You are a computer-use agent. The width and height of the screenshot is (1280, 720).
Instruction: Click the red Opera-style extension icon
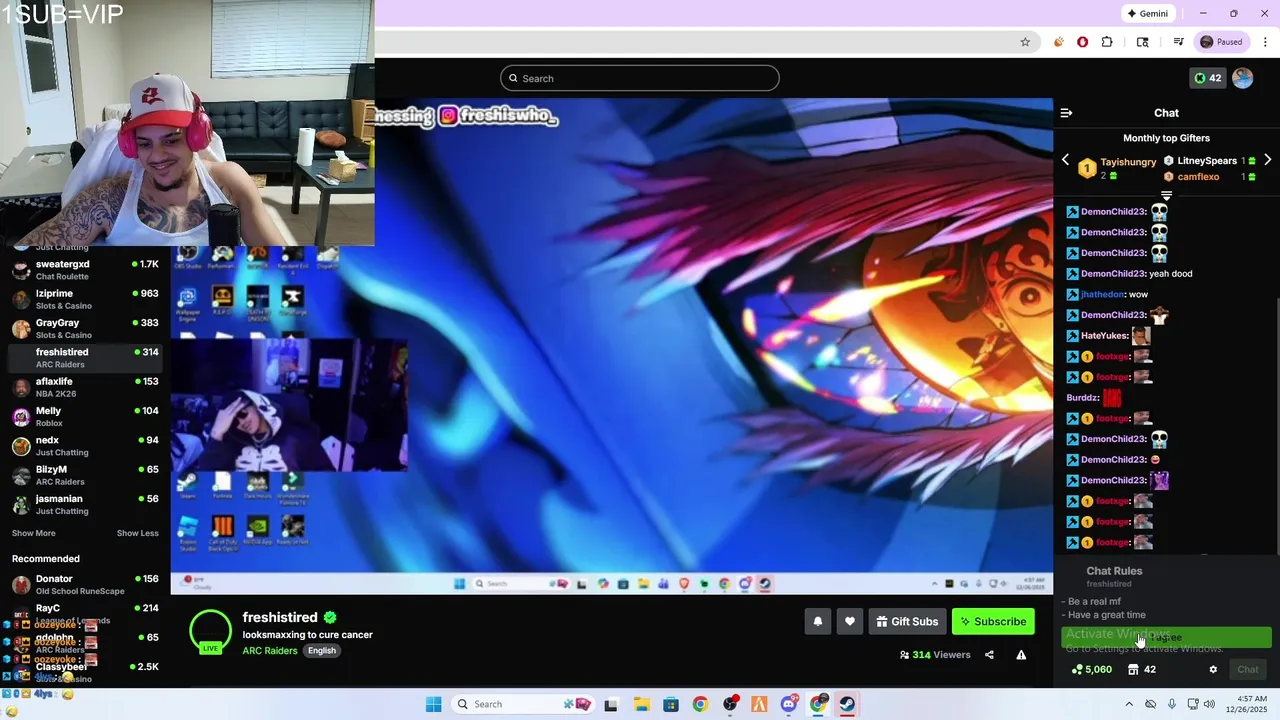(x=1083, y=42)
